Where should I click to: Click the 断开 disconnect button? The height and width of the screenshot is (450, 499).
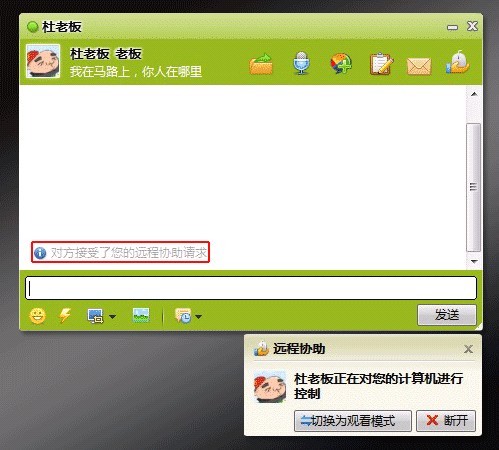tap(446, 421)
